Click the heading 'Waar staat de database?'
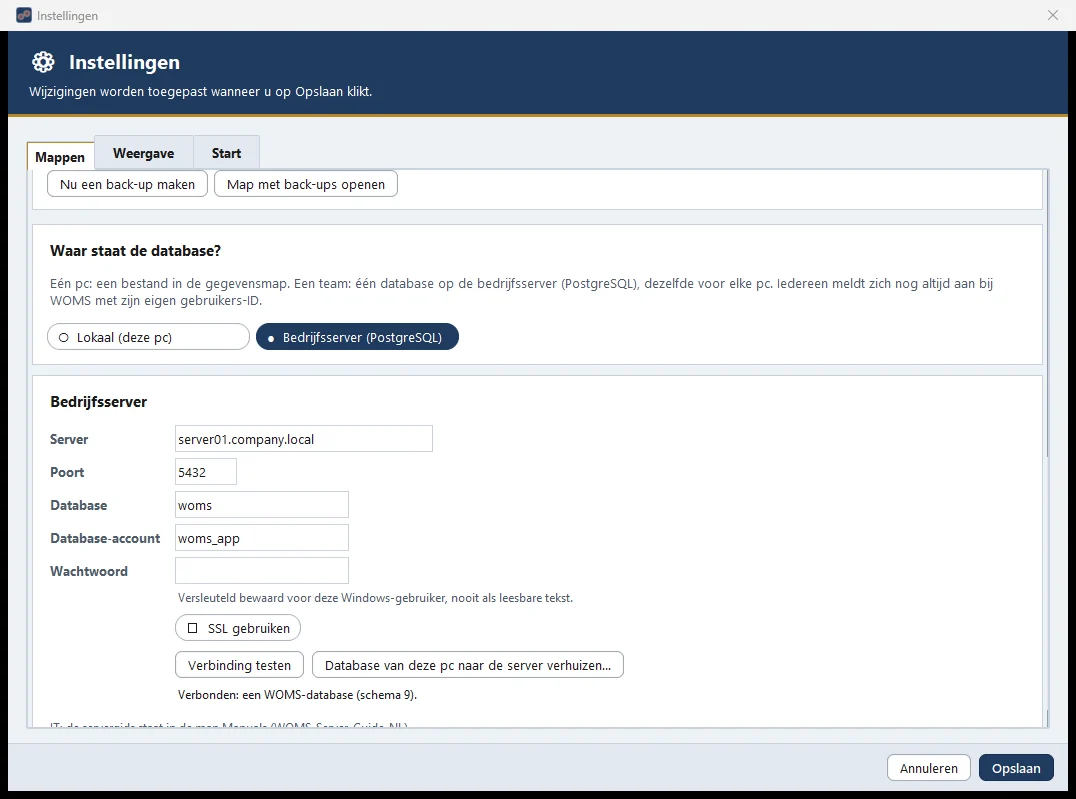 coord(135,251)
